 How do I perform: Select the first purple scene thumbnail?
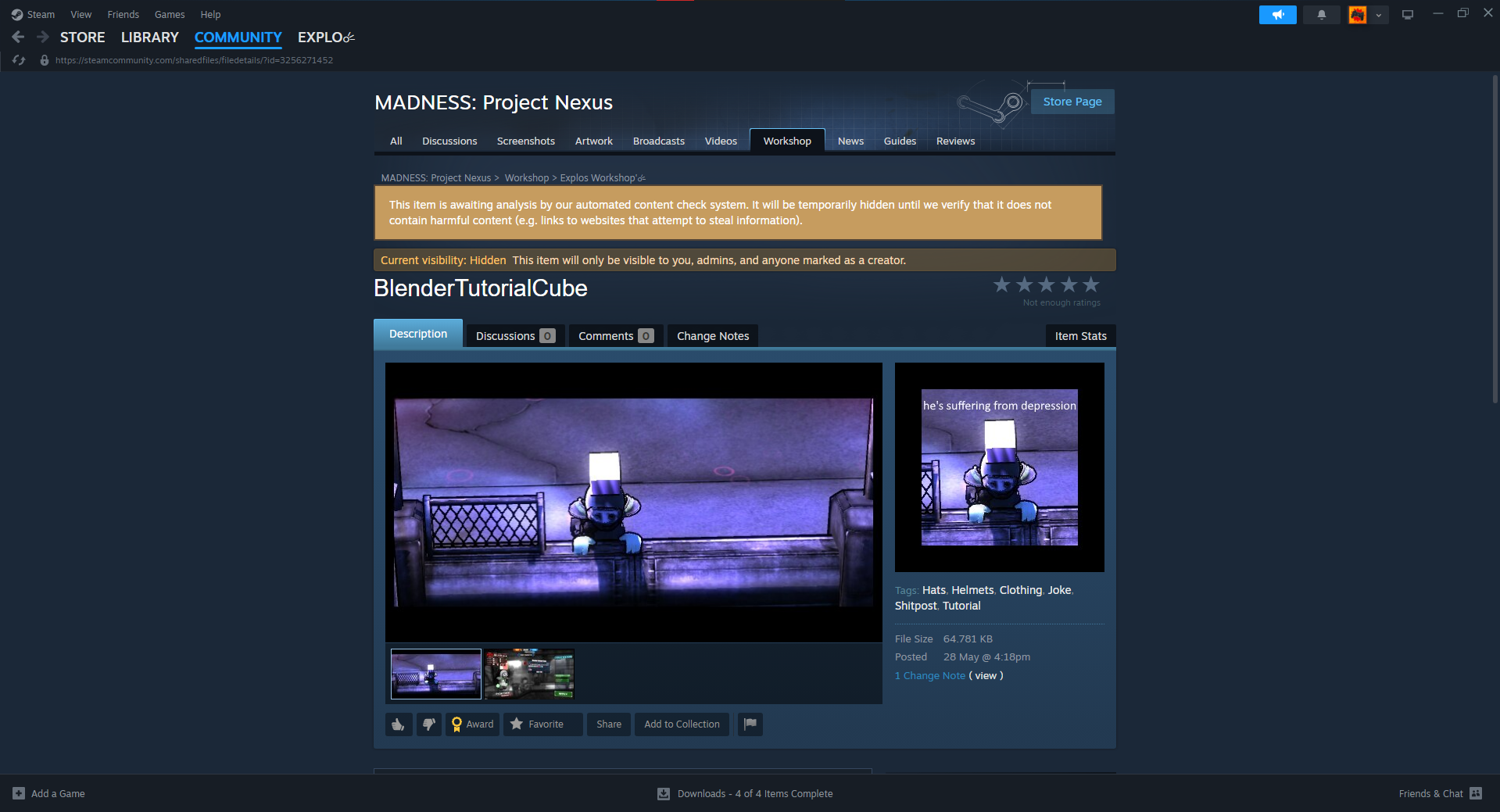(x=436, y=674)
